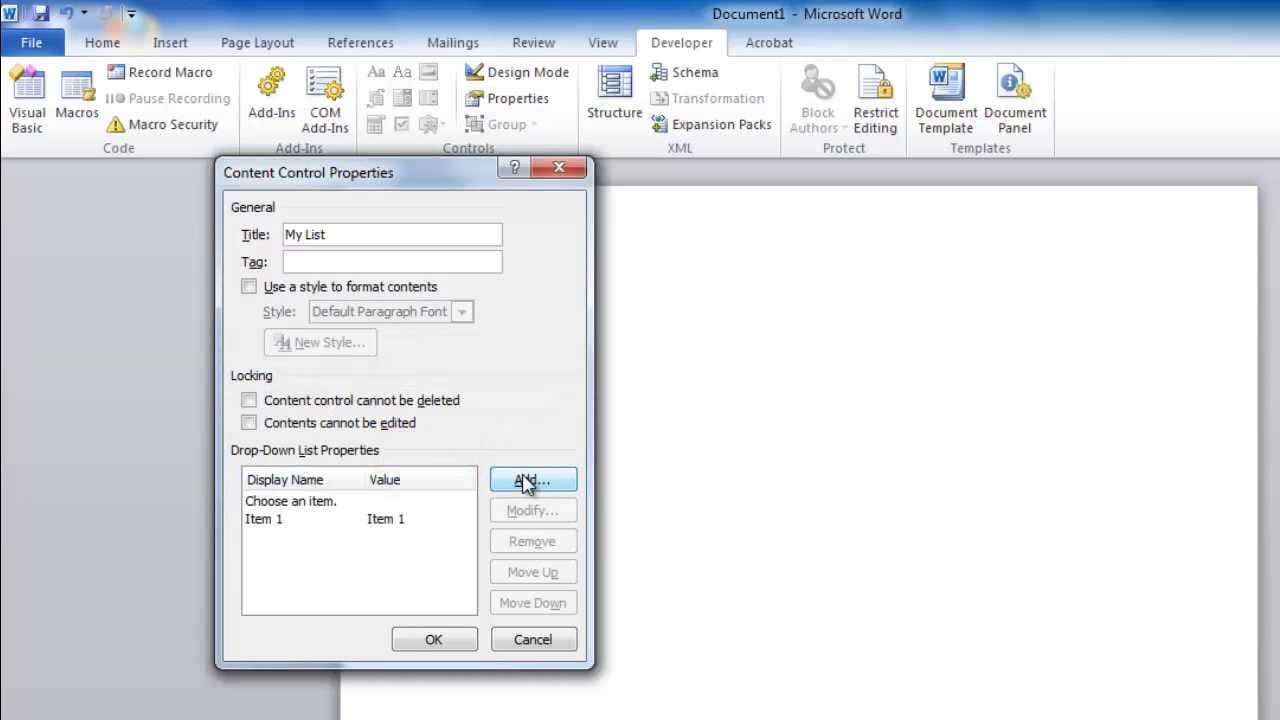Click the Macro Security warning icon
The width and height of the screenshot is (1280, 720).
(116, 124)
